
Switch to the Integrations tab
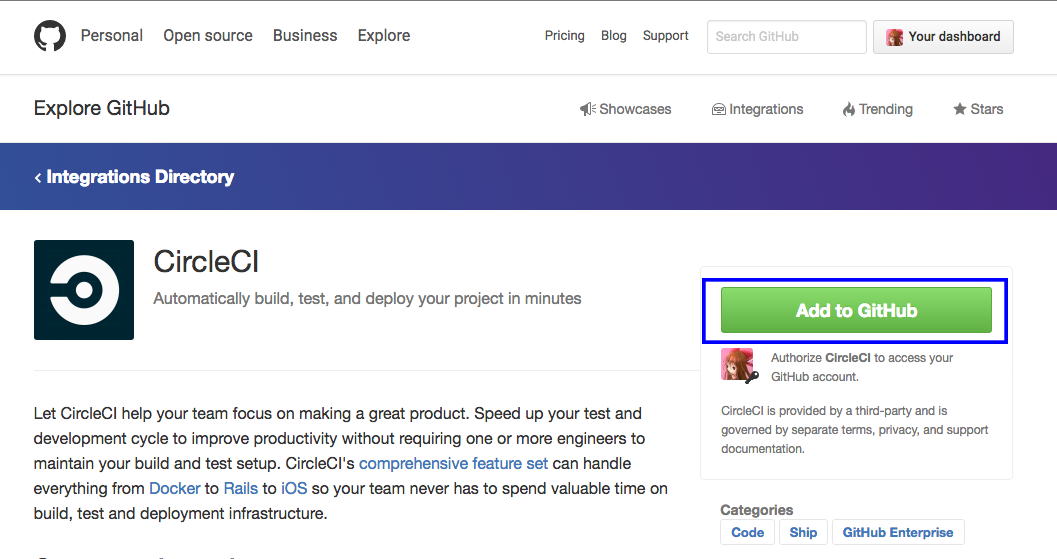(x=758, y=109)
